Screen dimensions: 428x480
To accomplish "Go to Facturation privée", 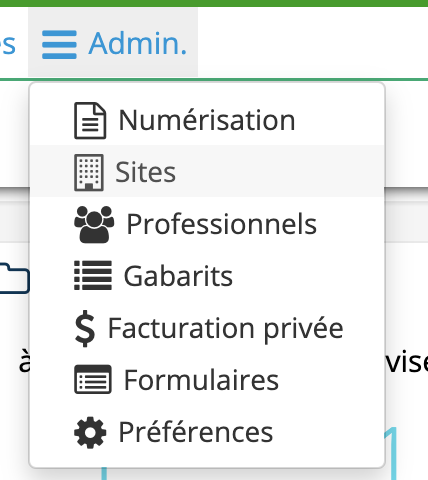I will 207,328.
